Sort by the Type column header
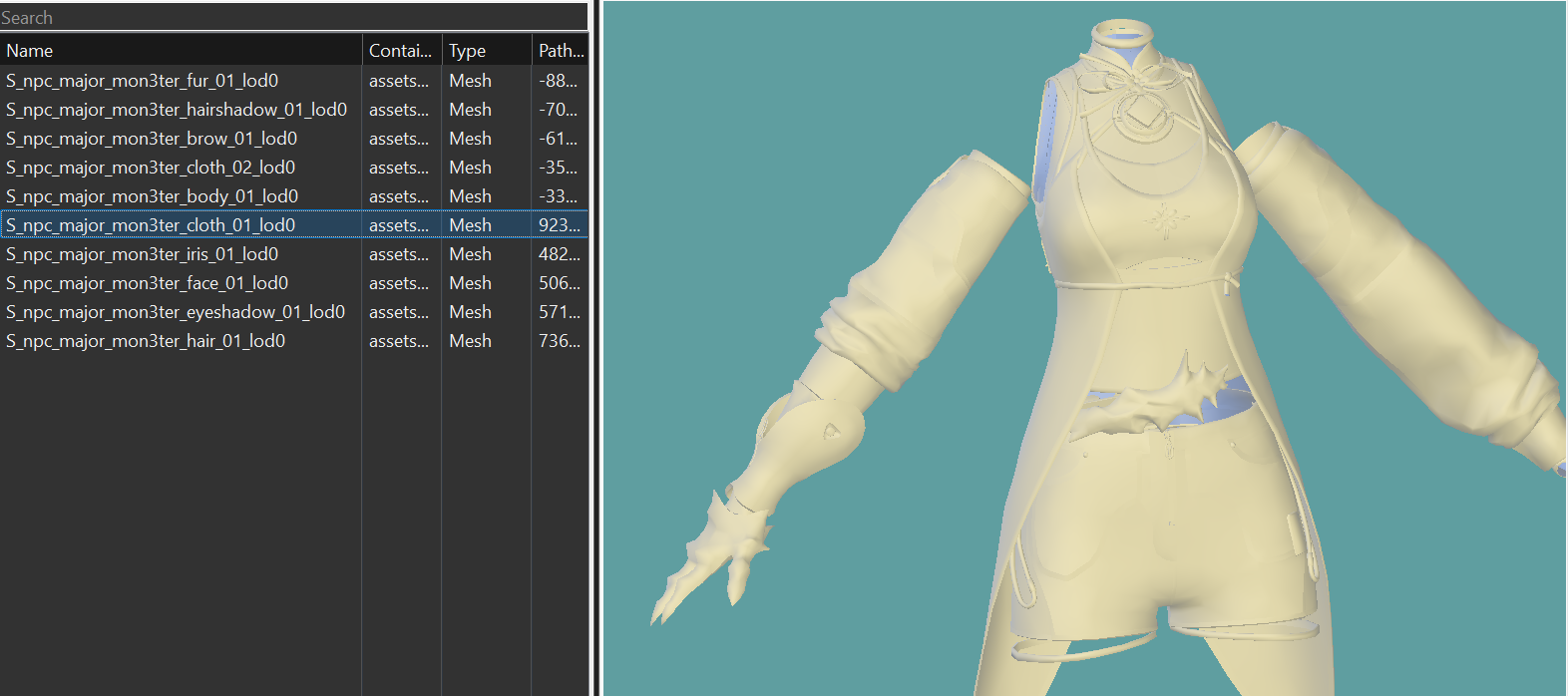1568x696 pixels. [487, 50]
